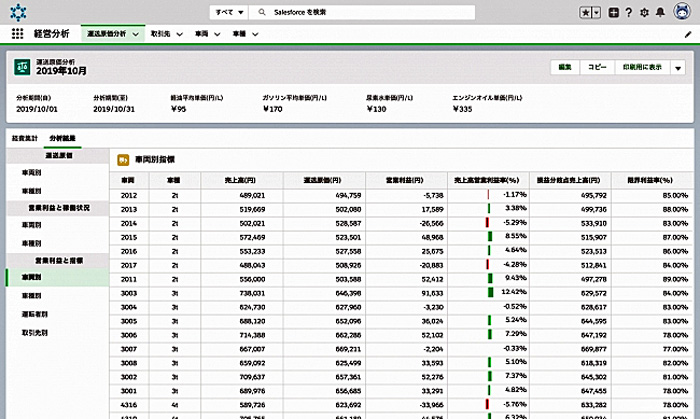Select 車両別 under 営業利益と稼働状況 section
This screenshot has height=419, width=700.
coord(31,225)
